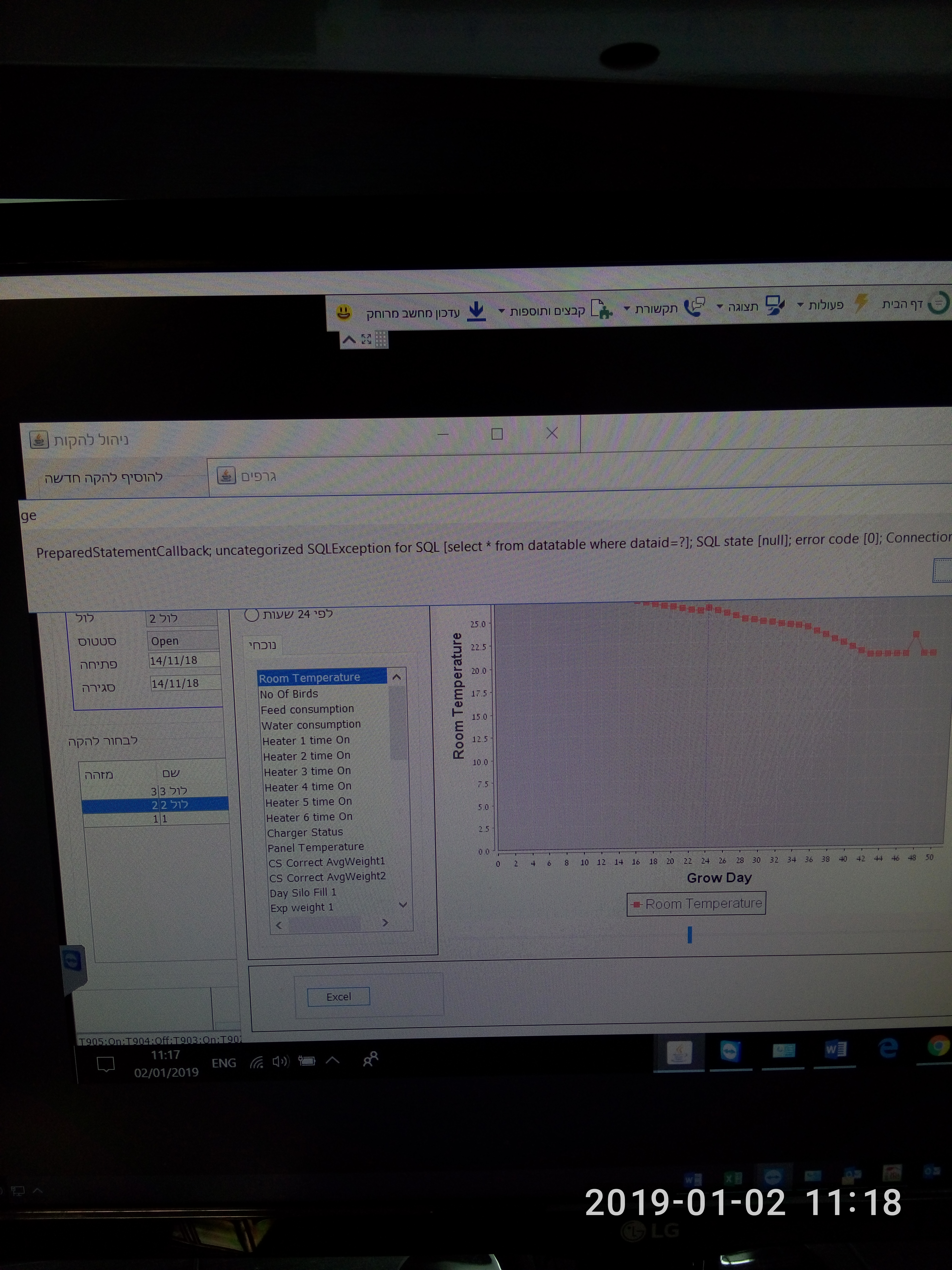Click the status field showing Open
The image size is (952, 1270).
pyautogui.click(x=184, y=641)
